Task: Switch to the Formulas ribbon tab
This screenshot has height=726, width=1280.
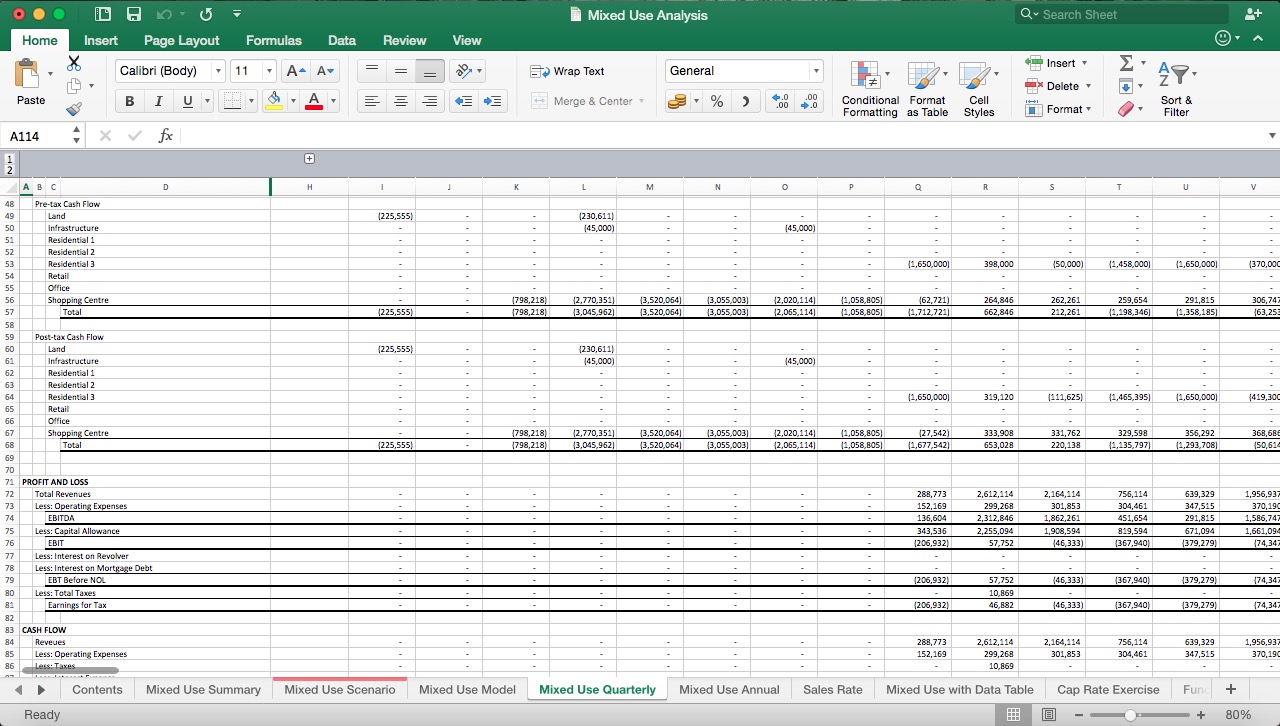Action: 273,40
